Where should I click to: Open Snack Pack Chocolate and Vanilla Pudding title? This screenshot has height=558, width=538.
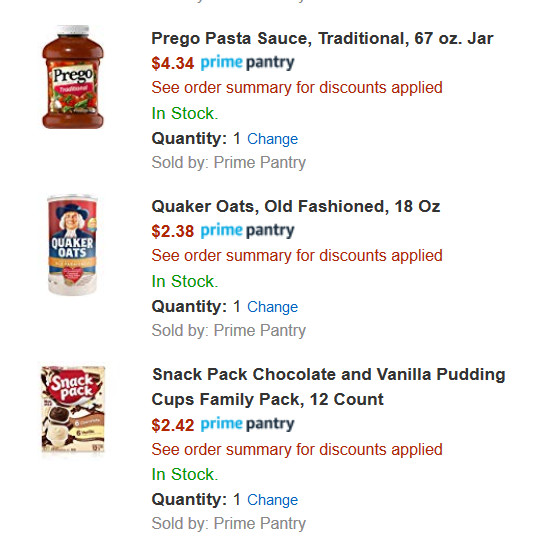(x=328, y=387)
